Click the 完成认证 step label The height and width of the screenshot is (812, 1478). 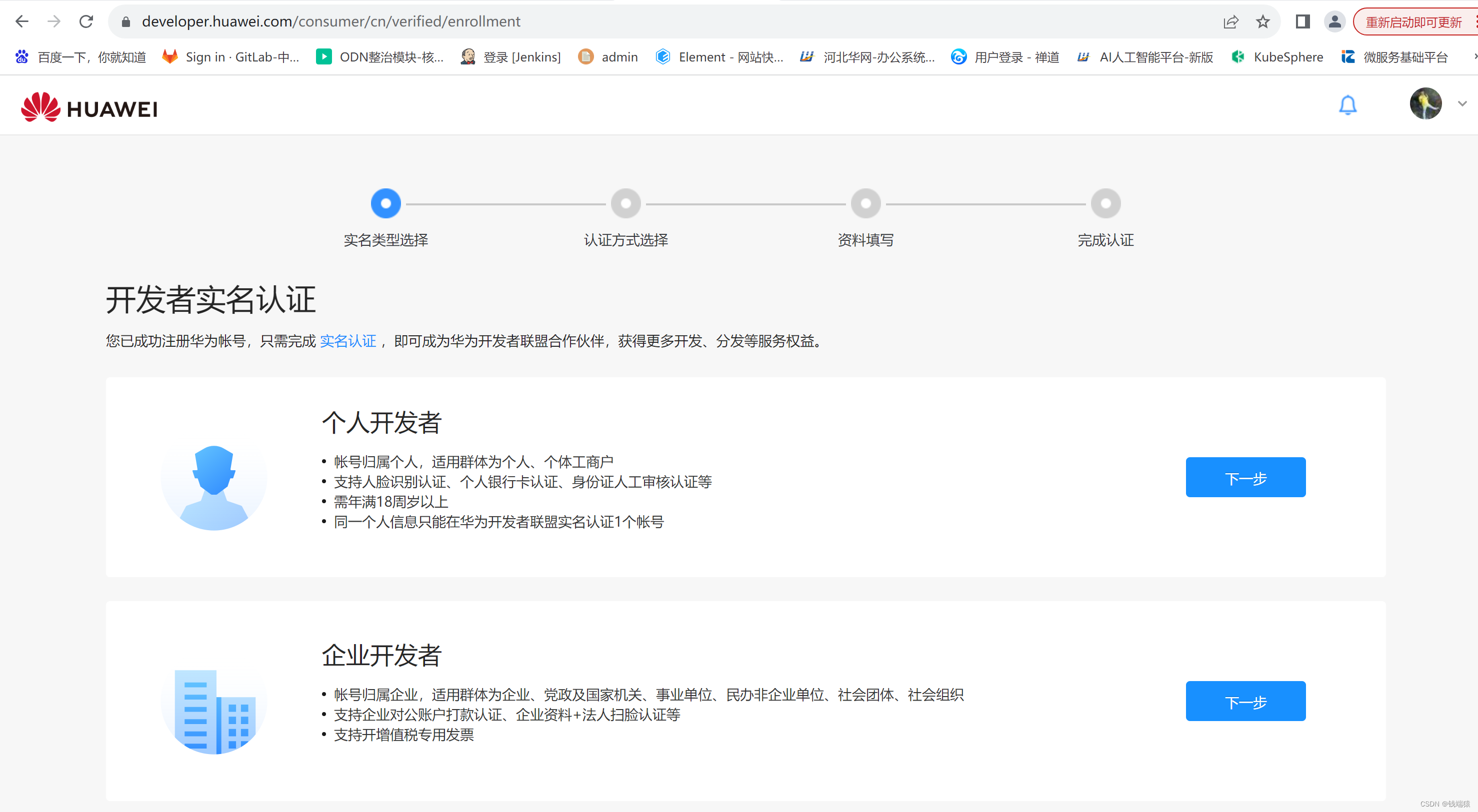click(1105, 240)
